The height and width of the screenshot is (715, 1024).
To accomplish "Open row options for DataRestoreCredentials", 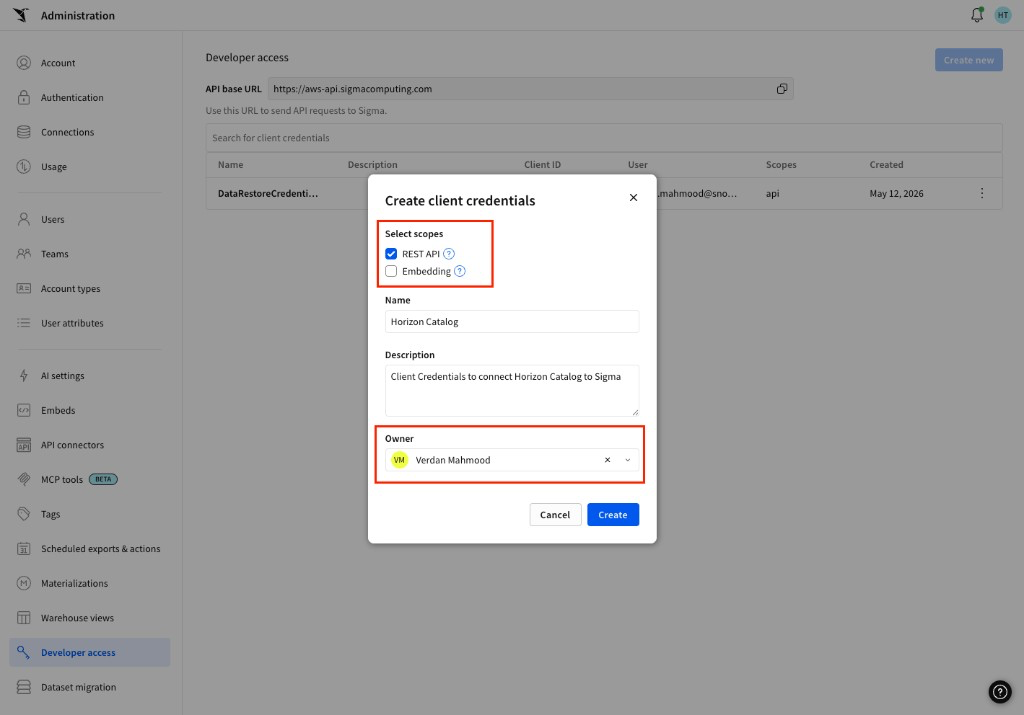I will pos(982,193).
